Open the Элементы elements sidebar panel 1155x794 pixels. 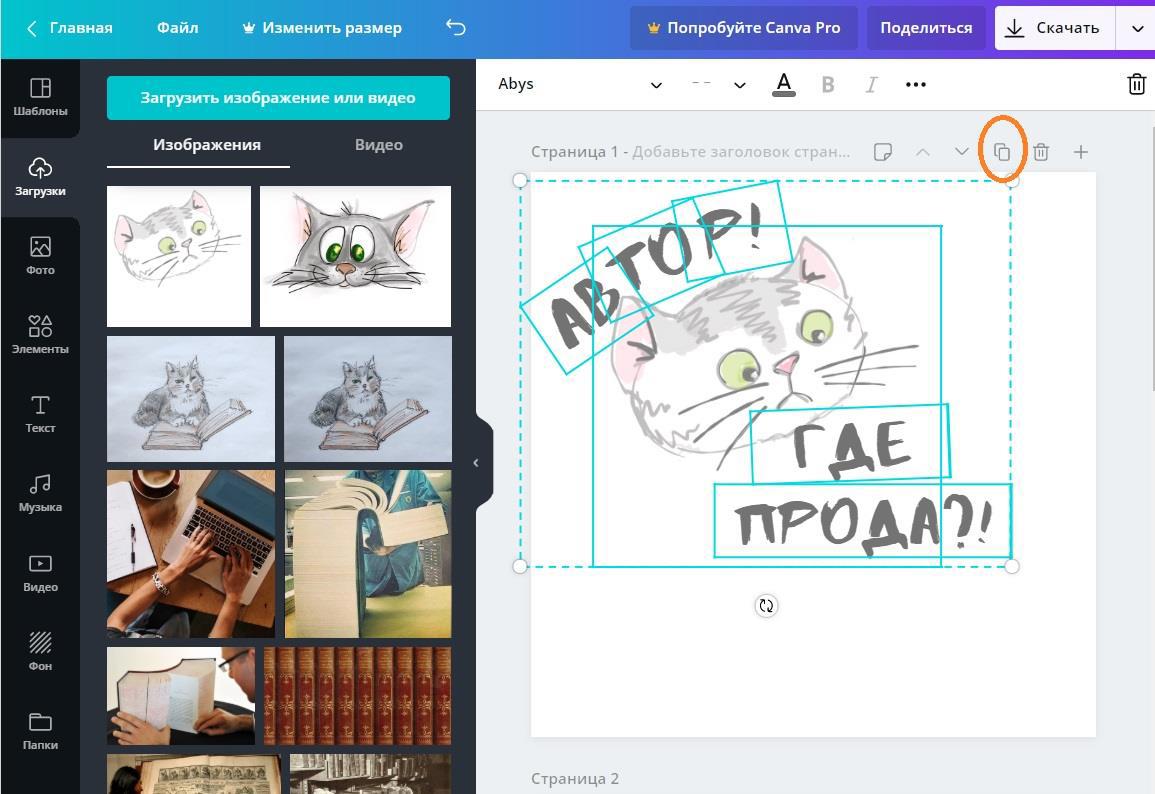coord(40,335)
